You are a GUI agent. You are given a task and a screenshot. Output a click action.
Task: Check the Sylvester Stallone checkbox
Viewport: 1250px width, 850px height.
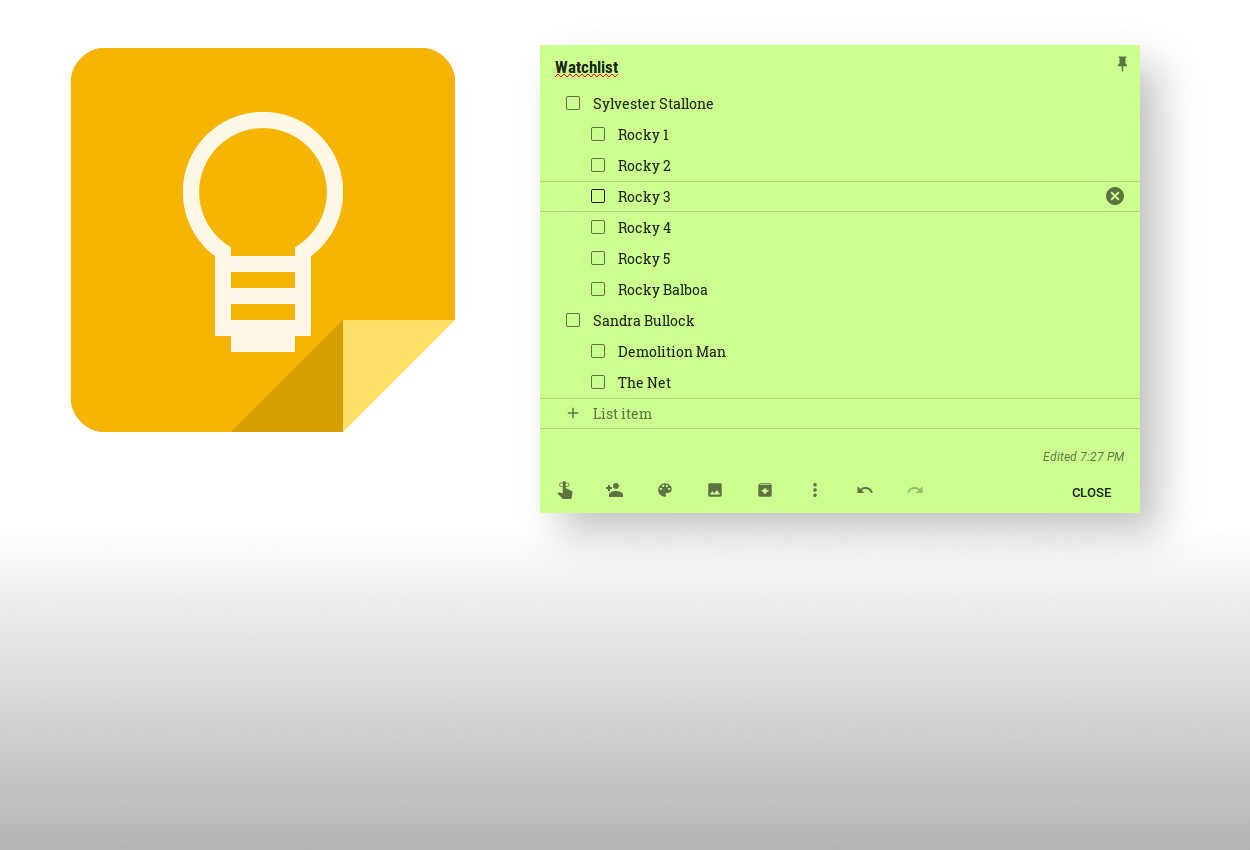point(573,103)
